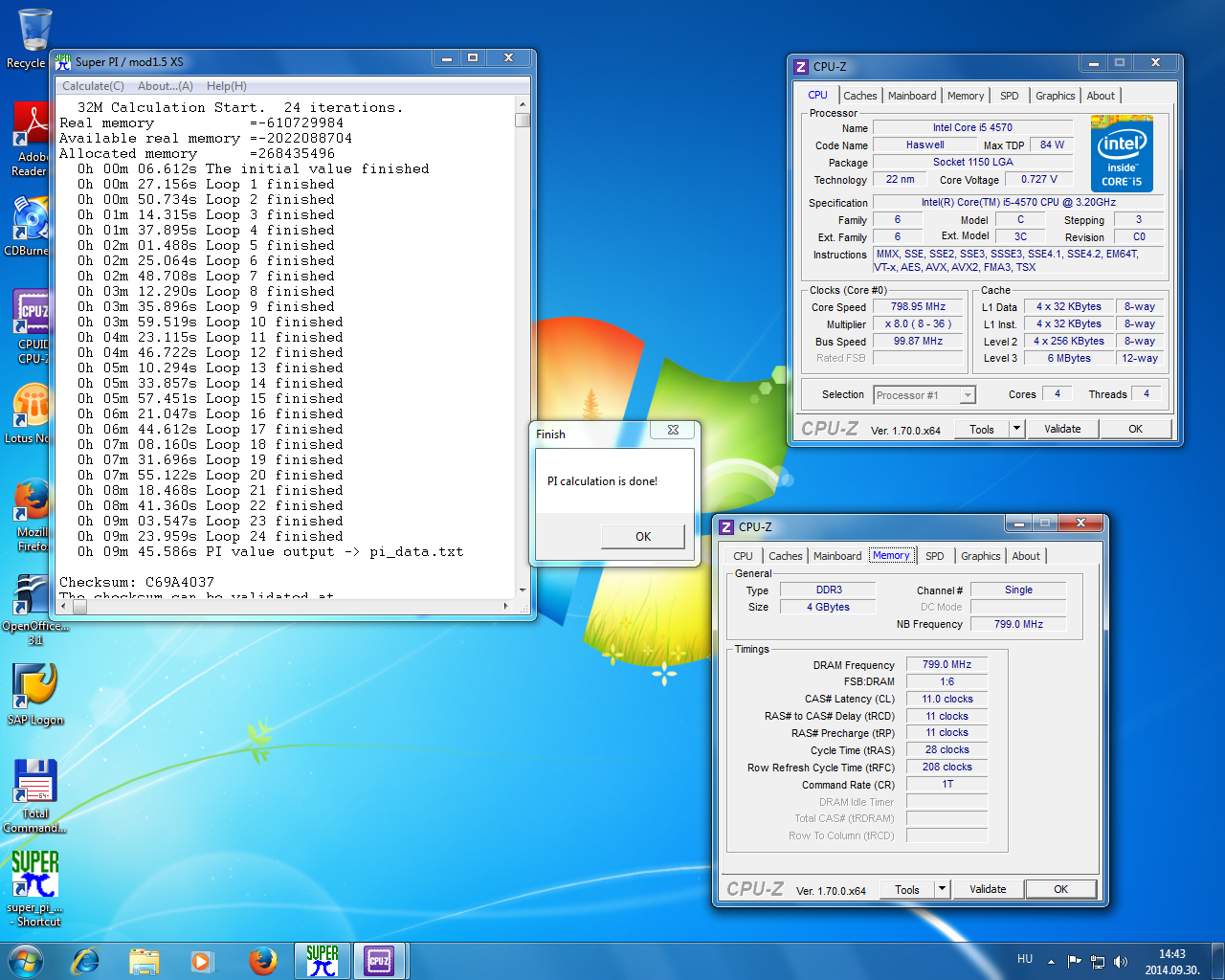Click the CAS# Latency 11.0 clocks value
This screenshot has width=1225, height=980.
click(947, 699)
